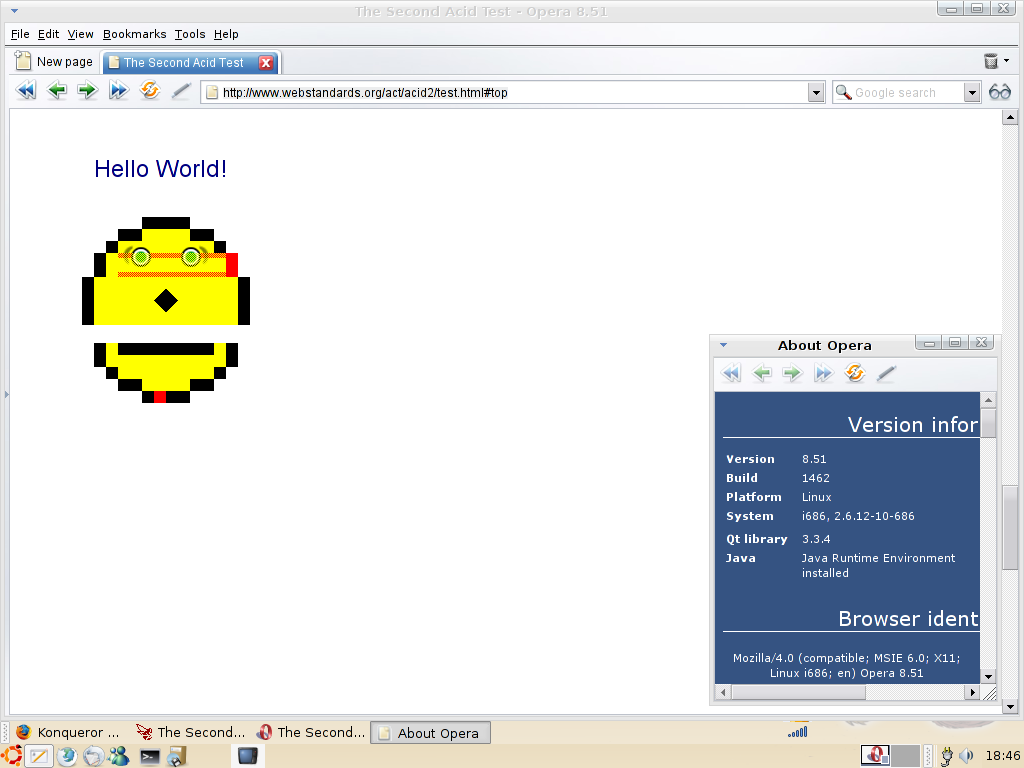
Task: Click the web browser globe panel icon
Action: point(67,756)
